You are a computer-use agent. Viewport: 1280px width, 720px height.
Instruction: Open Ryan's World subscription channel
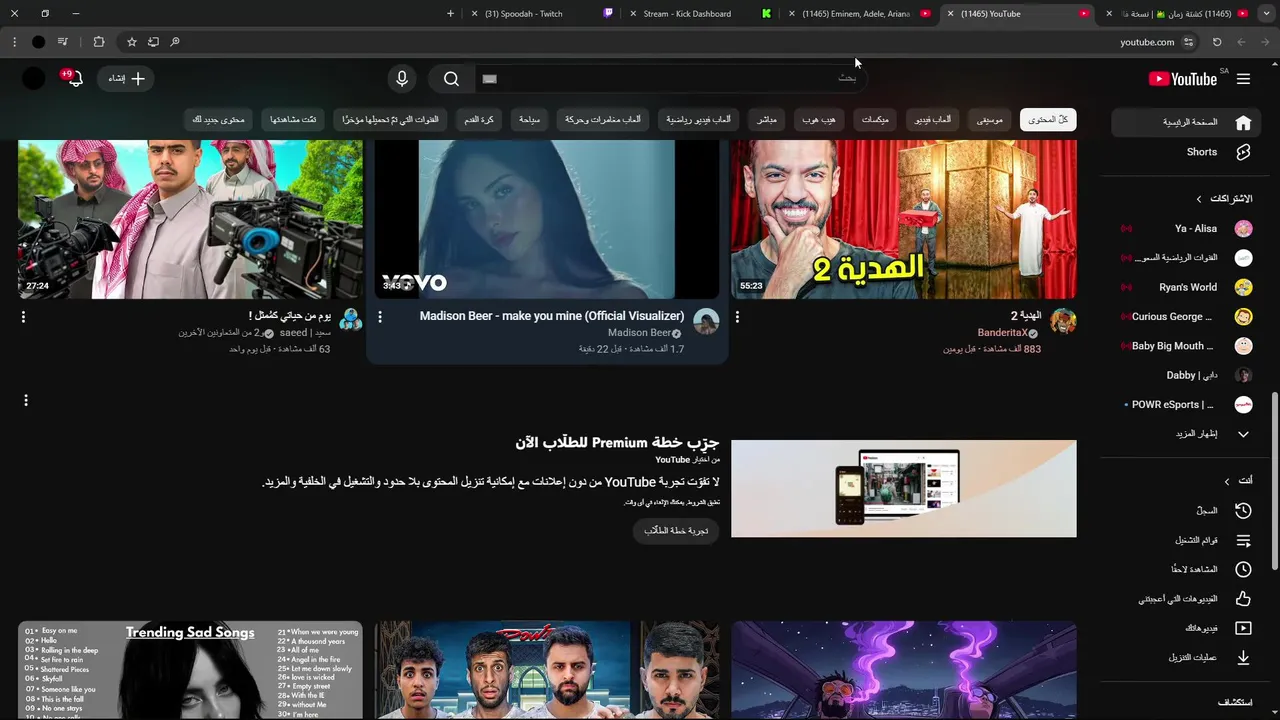coord(1186,287)
